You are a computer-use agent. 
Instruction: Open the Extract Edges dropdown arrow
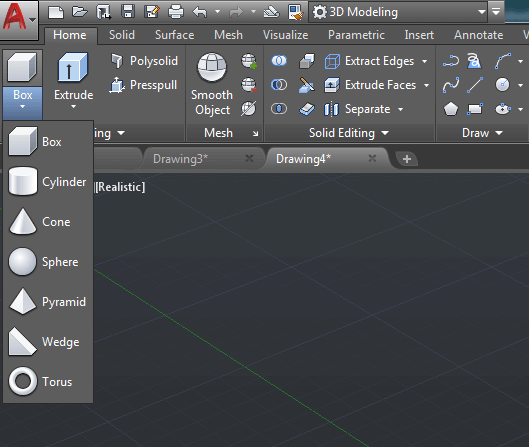pyautogui.click(x=424, y=61)
